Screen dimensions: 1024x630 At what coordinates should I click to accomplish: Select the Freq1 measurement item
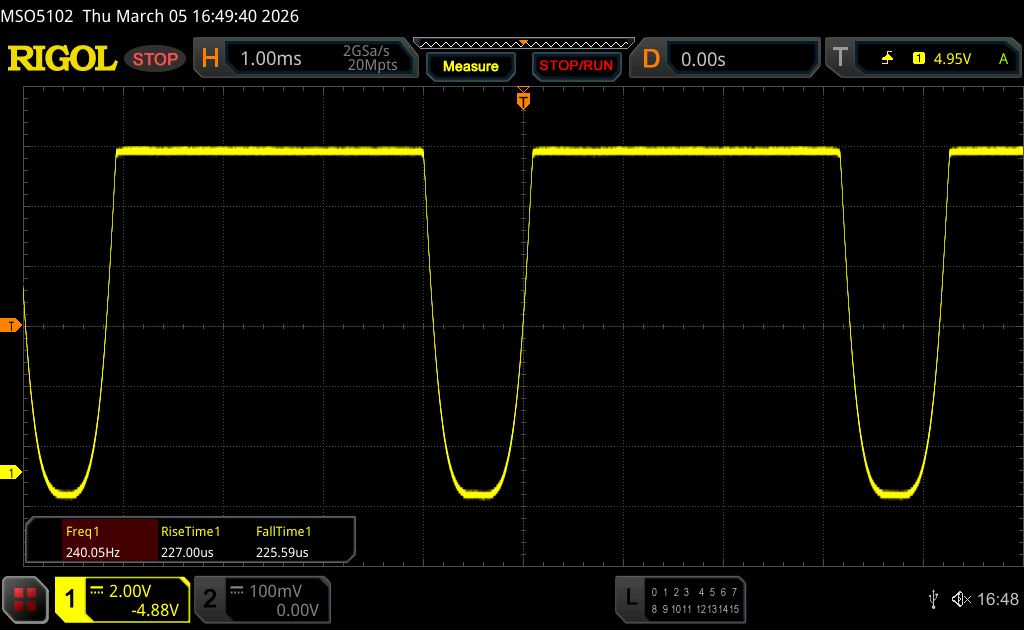[110, 541]
